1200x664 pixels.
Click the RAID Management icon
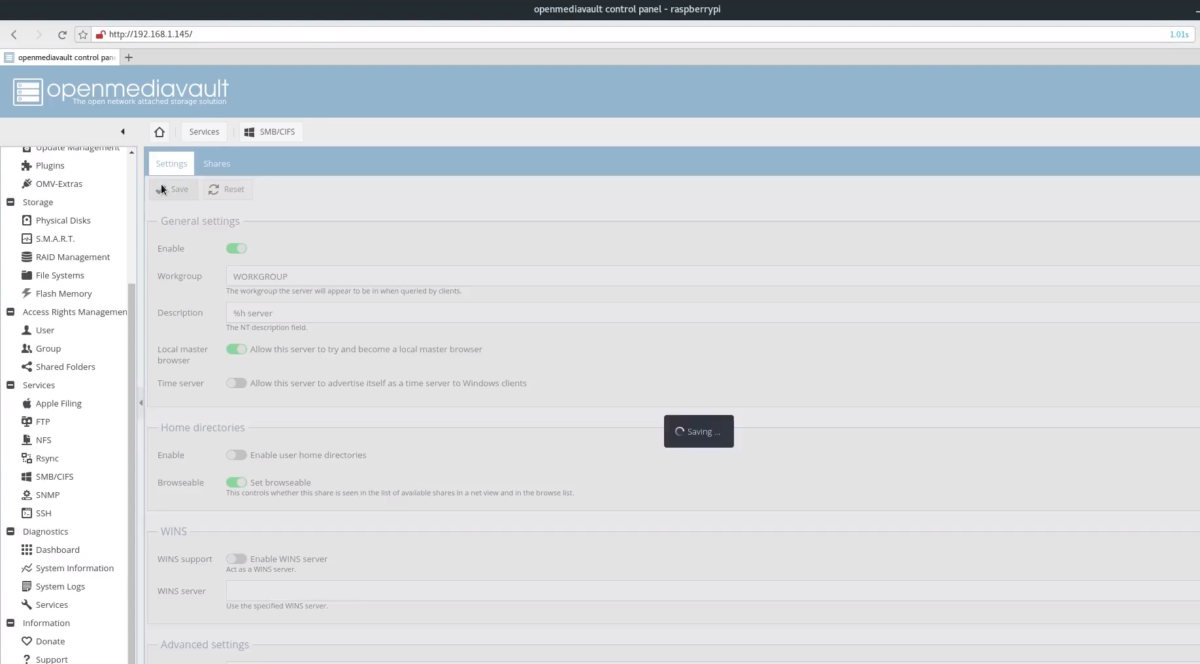coord(27,257)
